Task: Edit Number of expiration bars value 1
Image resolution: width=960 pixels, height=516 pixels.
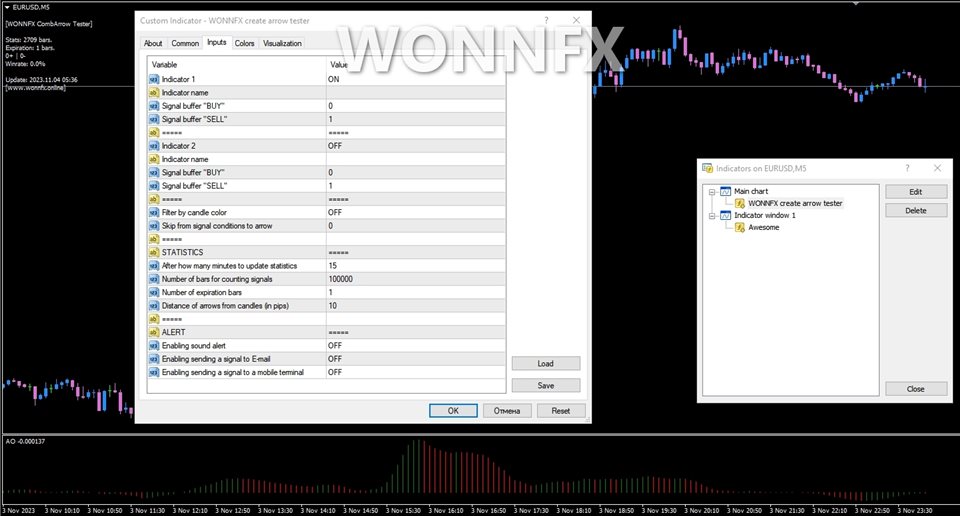Action: [416, 293]
